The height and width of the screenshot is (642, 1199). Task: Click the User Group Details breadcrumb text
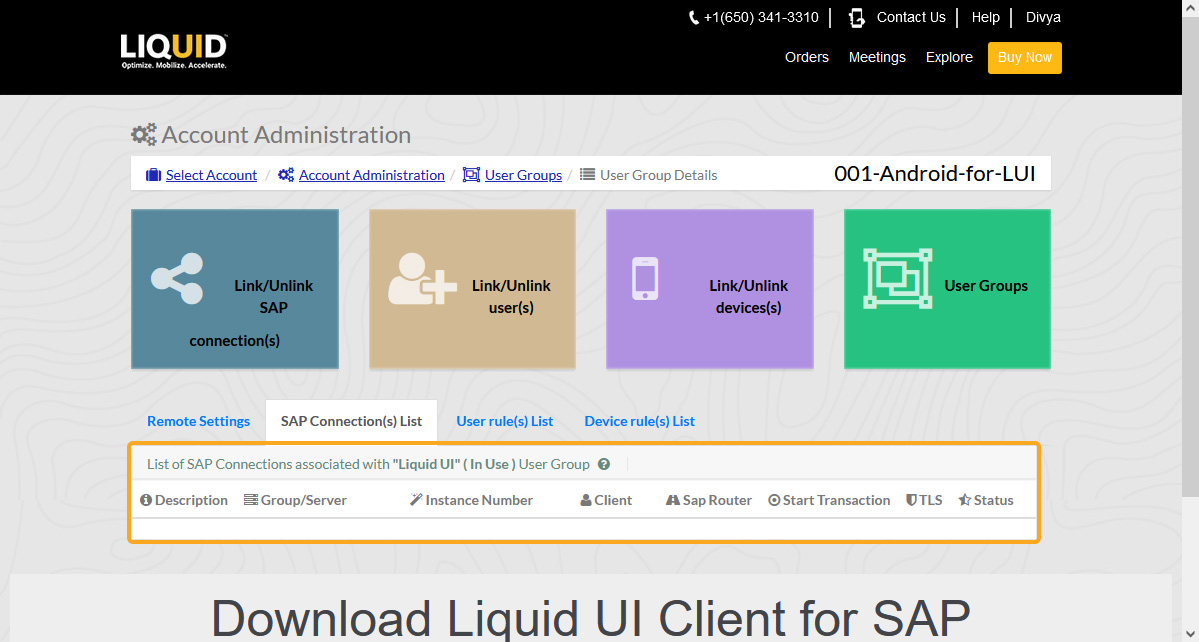[x=658, y=175]
